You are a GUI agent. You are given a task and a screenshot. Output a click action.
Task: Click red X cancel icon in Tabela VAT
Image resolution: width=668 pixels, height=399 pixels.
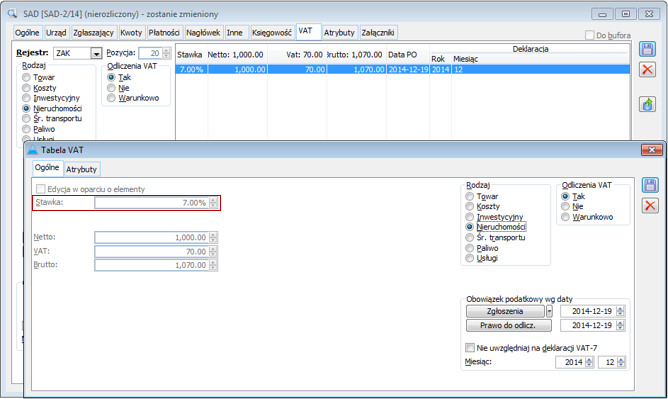pyautogui.click(x=650, y=206)
